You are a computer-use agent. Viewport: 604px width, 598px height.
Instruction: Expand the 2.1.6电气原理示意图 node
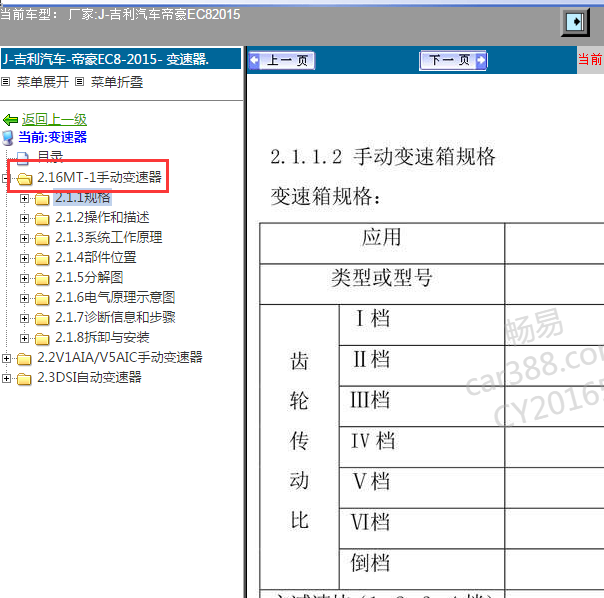coord(24,298)
